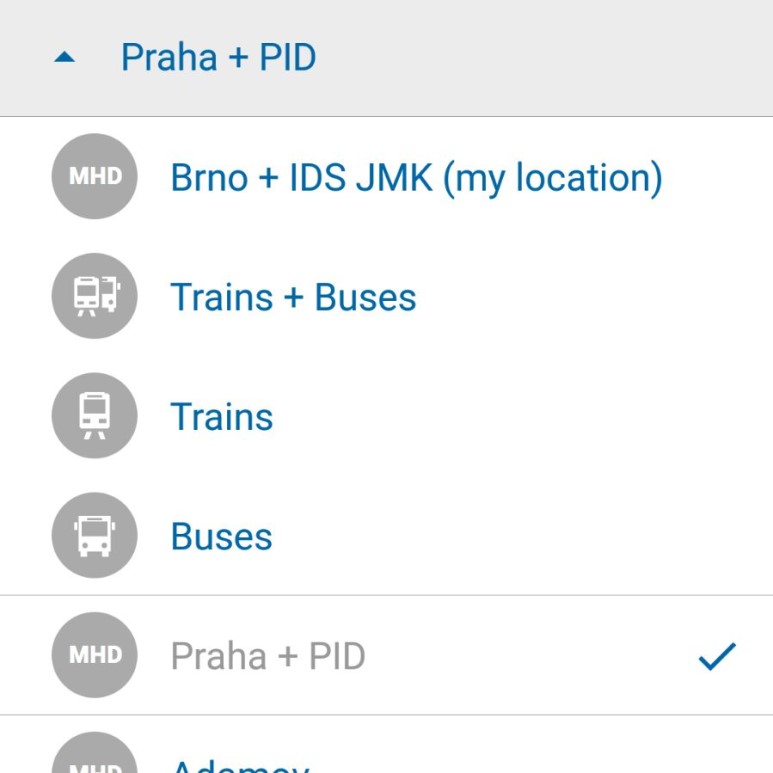Collapse the Praha + PID dropdown arrow
Viewport: 773px width, 773px height.
pos(65,58)
